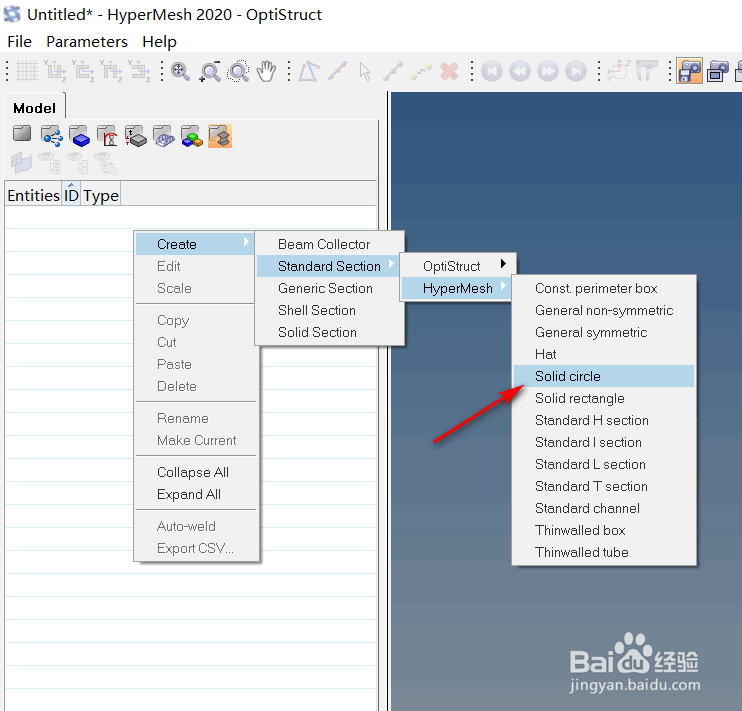Select the Hat section option
Viewport: 742px width, 711px height.
(x=604, y=354)
